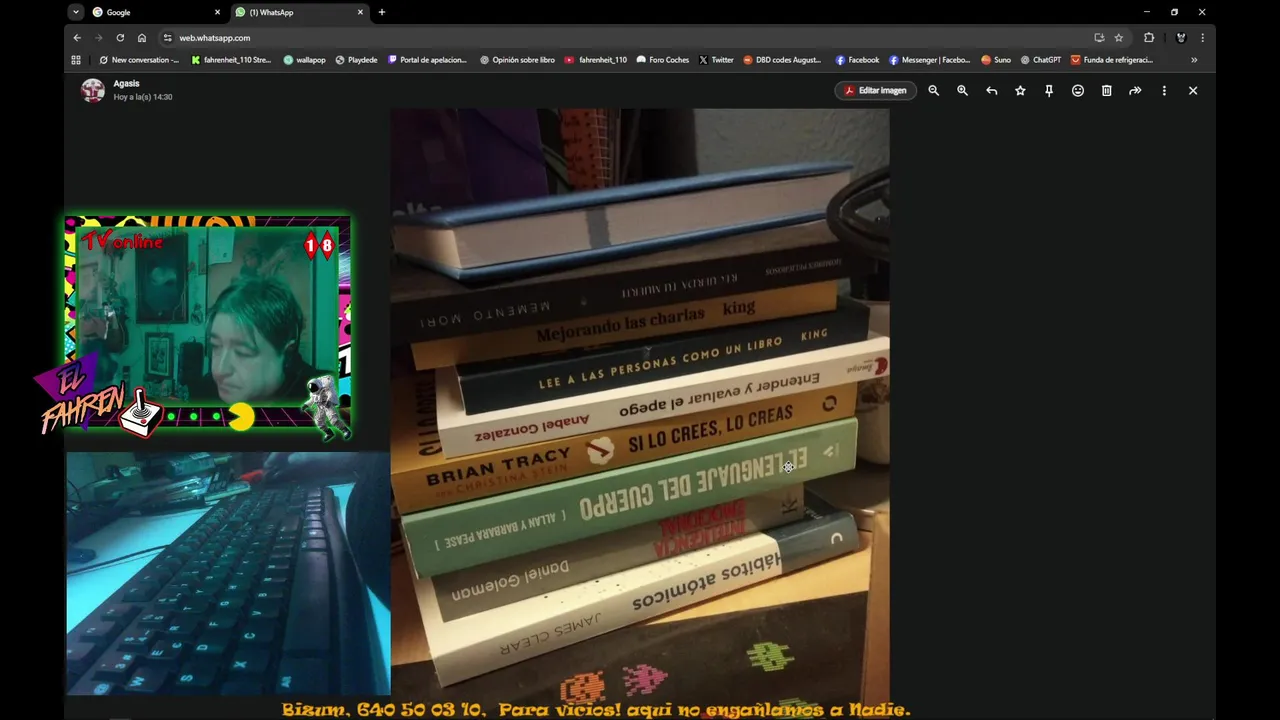The image size is (1280, 720).
Task: View site information for web.whatsapp.com
Action: point(168,38)
